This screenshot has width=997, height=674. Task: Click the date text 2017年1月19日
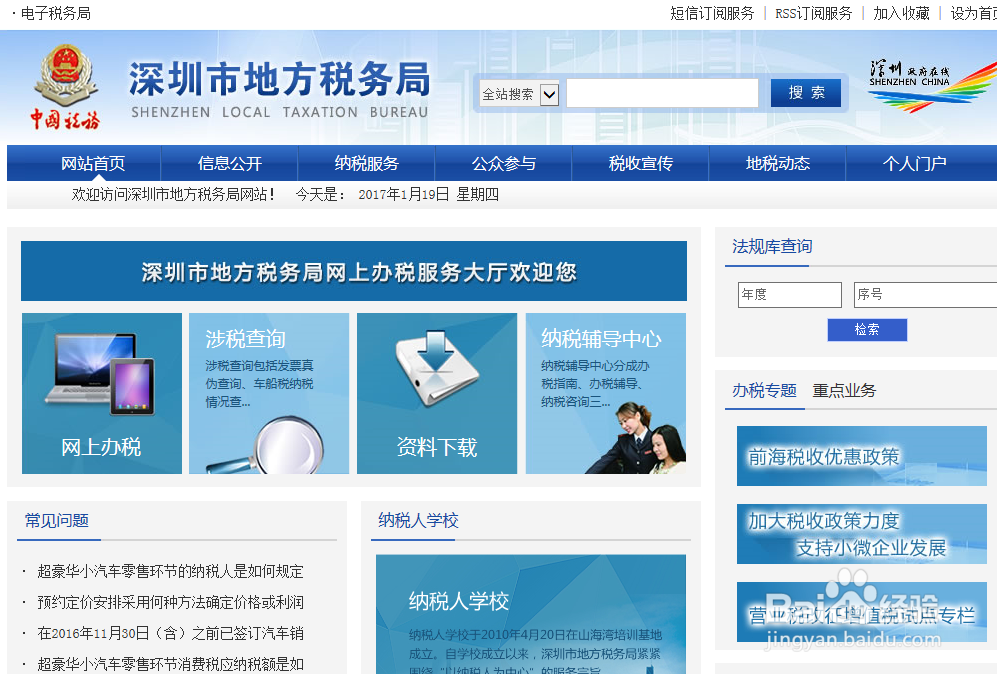404,195
